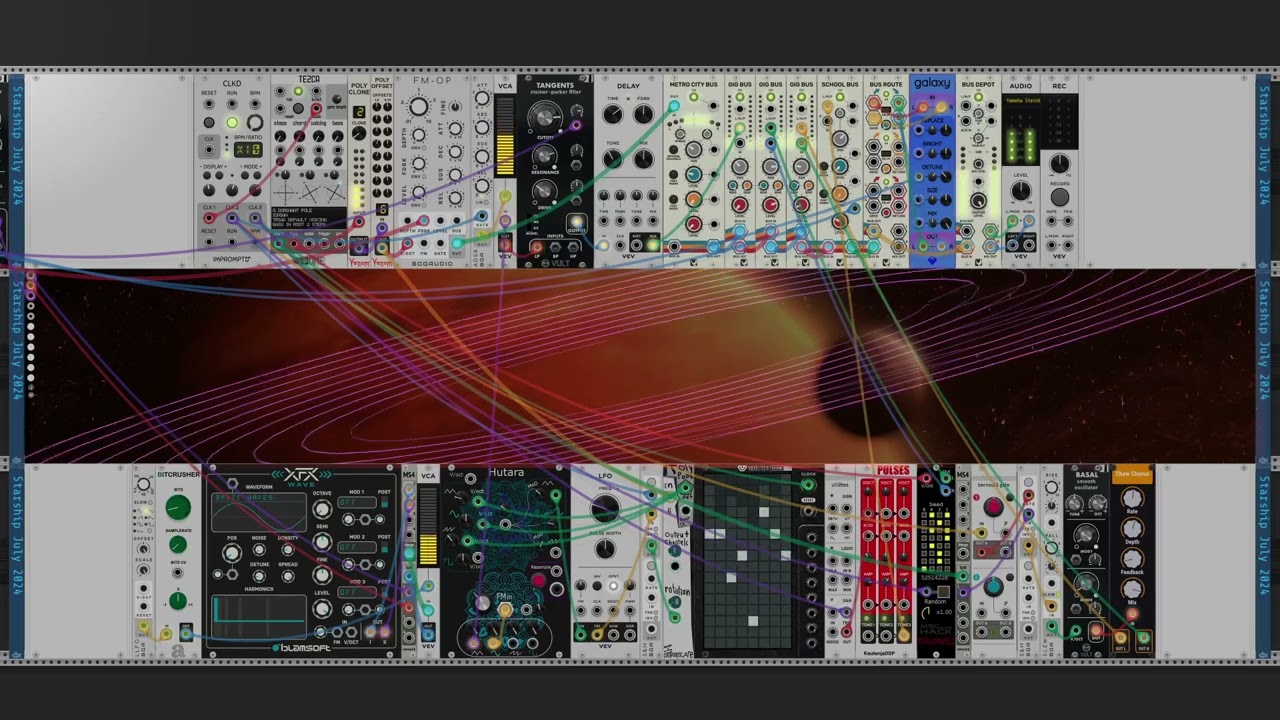Click the Random button on the Seed module
Image resolution: width=1280 pixels, height=720 pixels.
(x=943, y=592)
